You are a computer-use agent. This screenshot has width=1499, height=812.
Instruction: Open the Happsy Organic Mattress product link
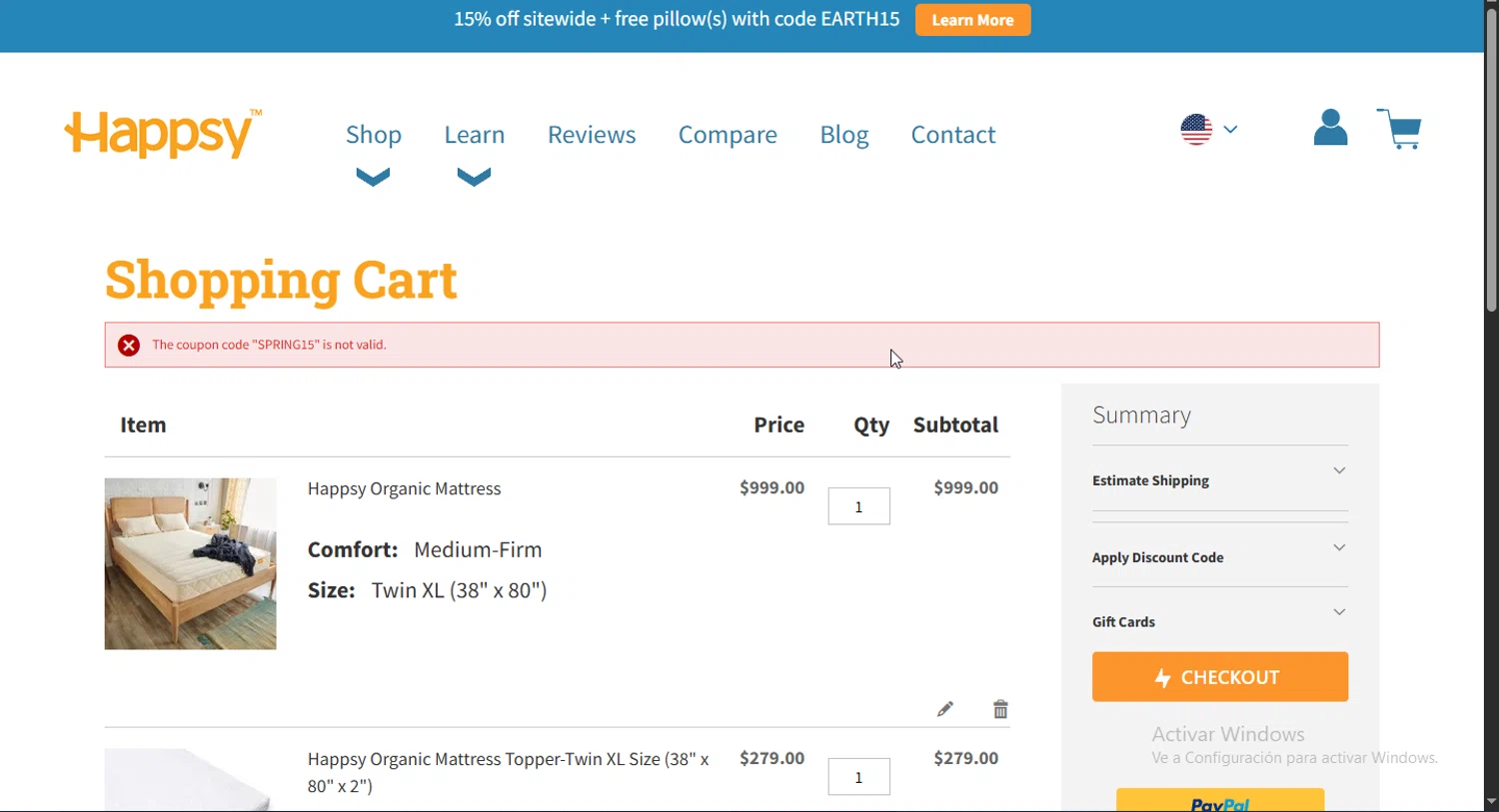tap(405, 488)
